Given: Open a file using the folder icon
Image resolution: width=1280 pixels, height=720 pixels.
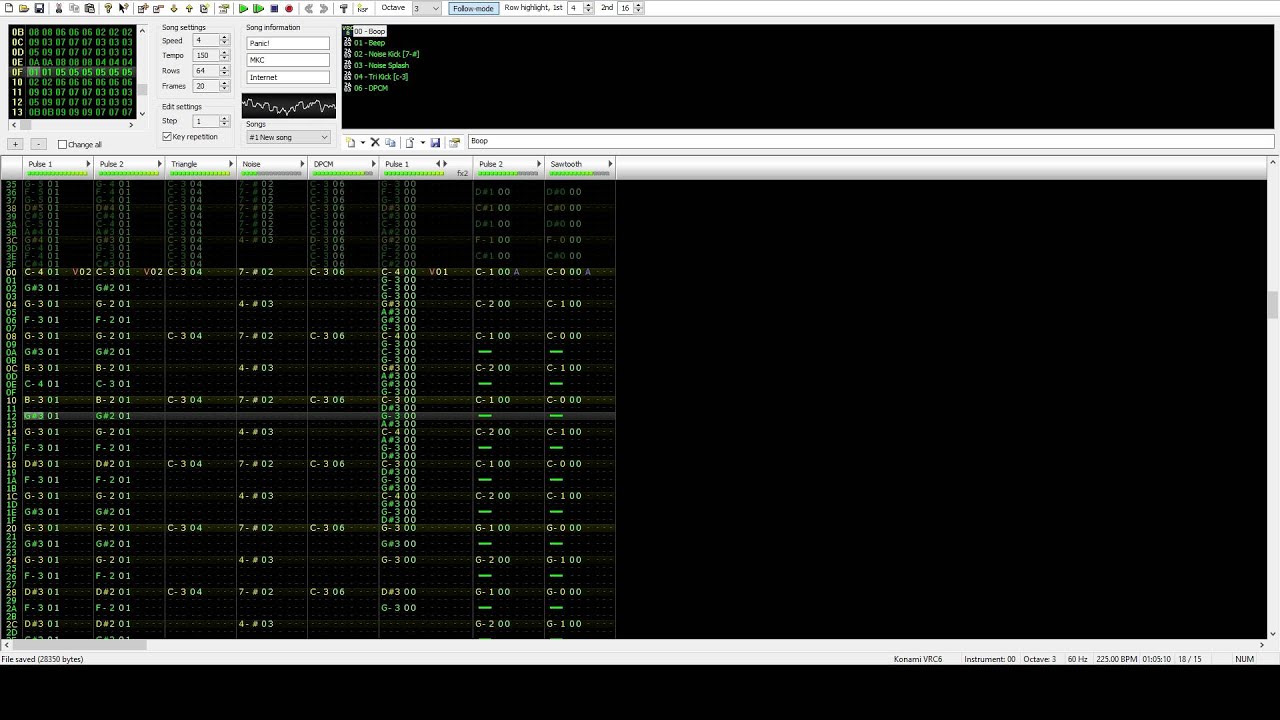Looking at the screenshot, I should [24, 8].
